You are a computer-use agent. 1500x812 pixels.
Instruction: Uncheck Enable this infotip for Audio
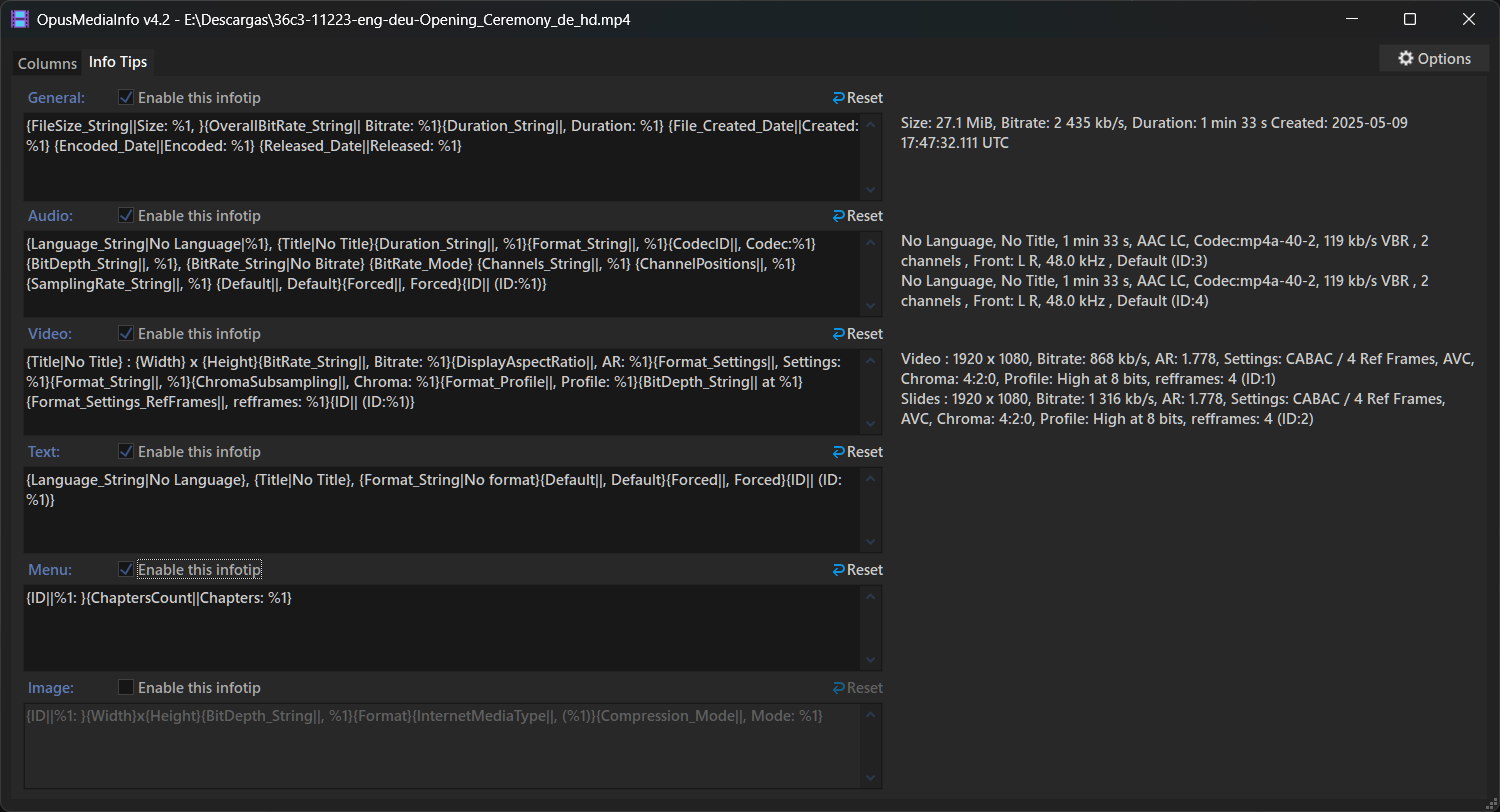coord(126,216)
